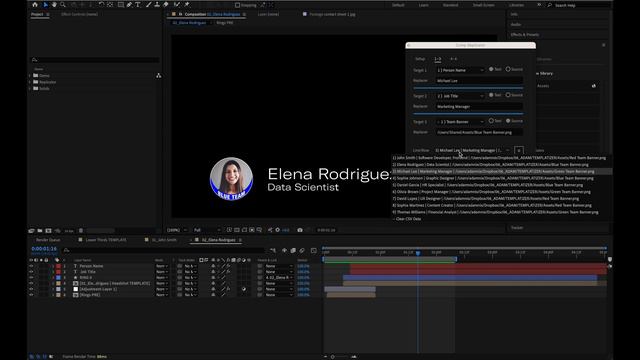Select the Brush tool
Screen dimensions: 640x360
coord(149,5)
